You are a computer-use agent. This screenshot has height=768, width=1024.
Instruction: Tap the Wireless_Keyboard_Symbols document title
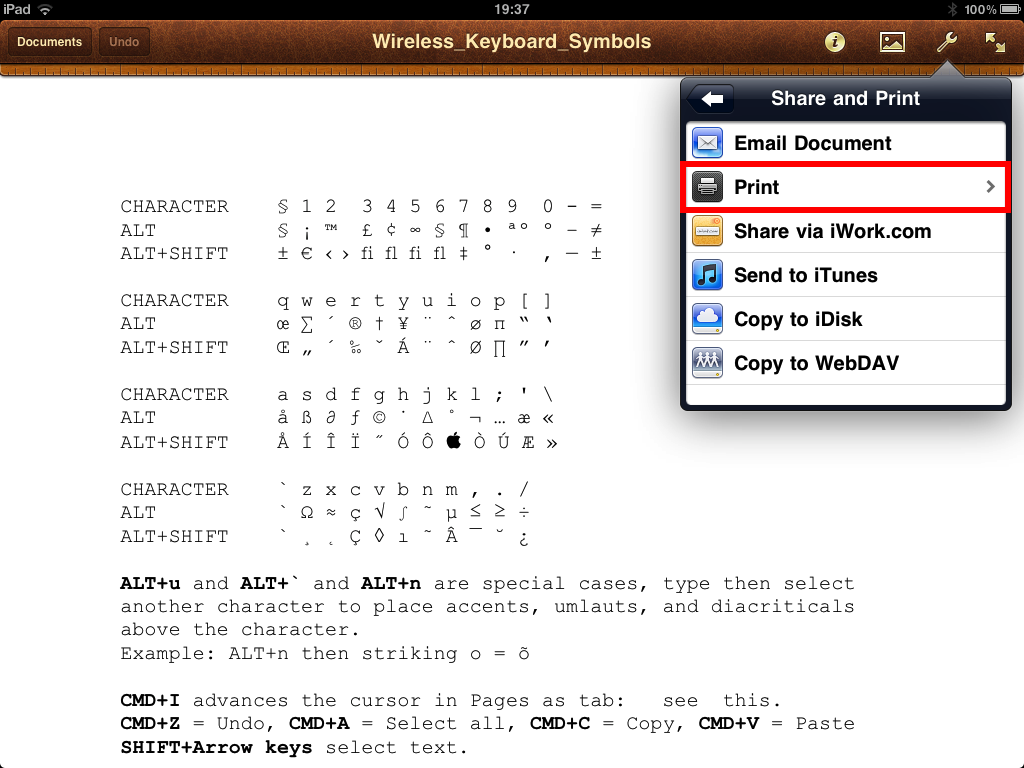(511, 42)
